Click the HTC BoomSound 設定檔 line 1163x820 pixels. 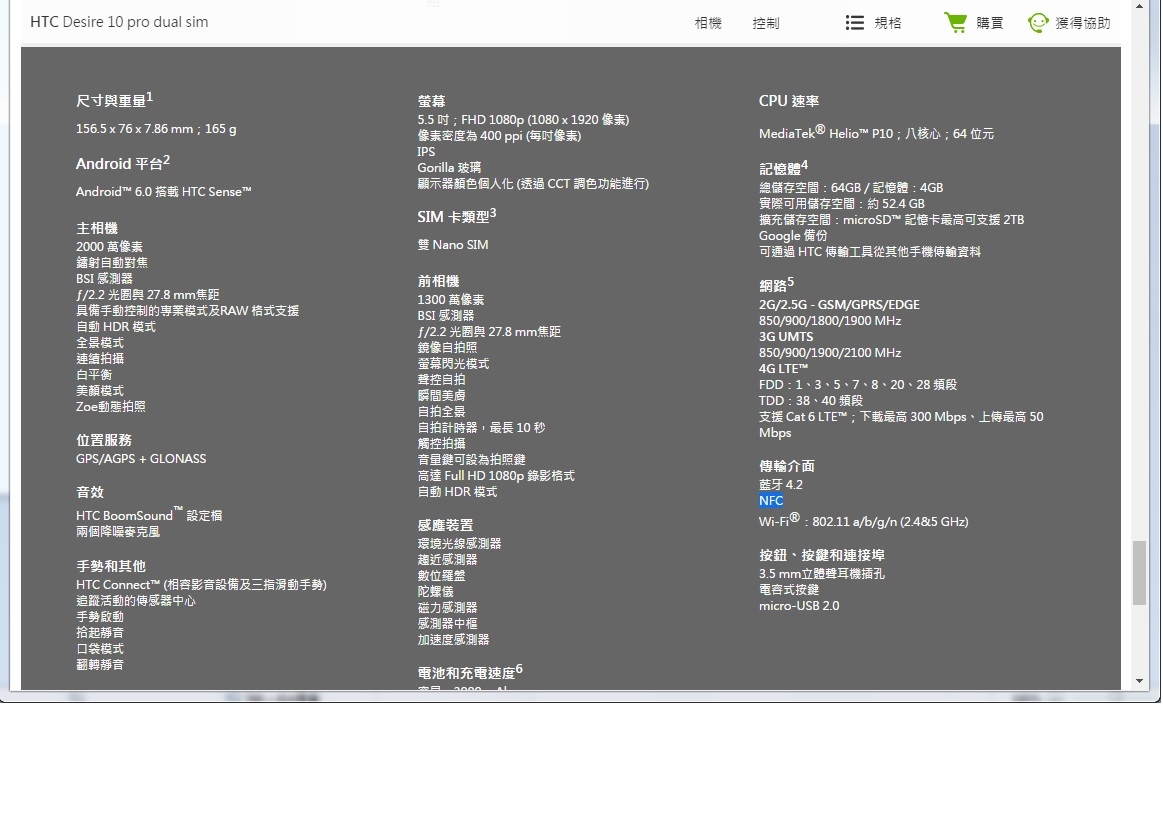pyautogui.click(x=149, y=515)
